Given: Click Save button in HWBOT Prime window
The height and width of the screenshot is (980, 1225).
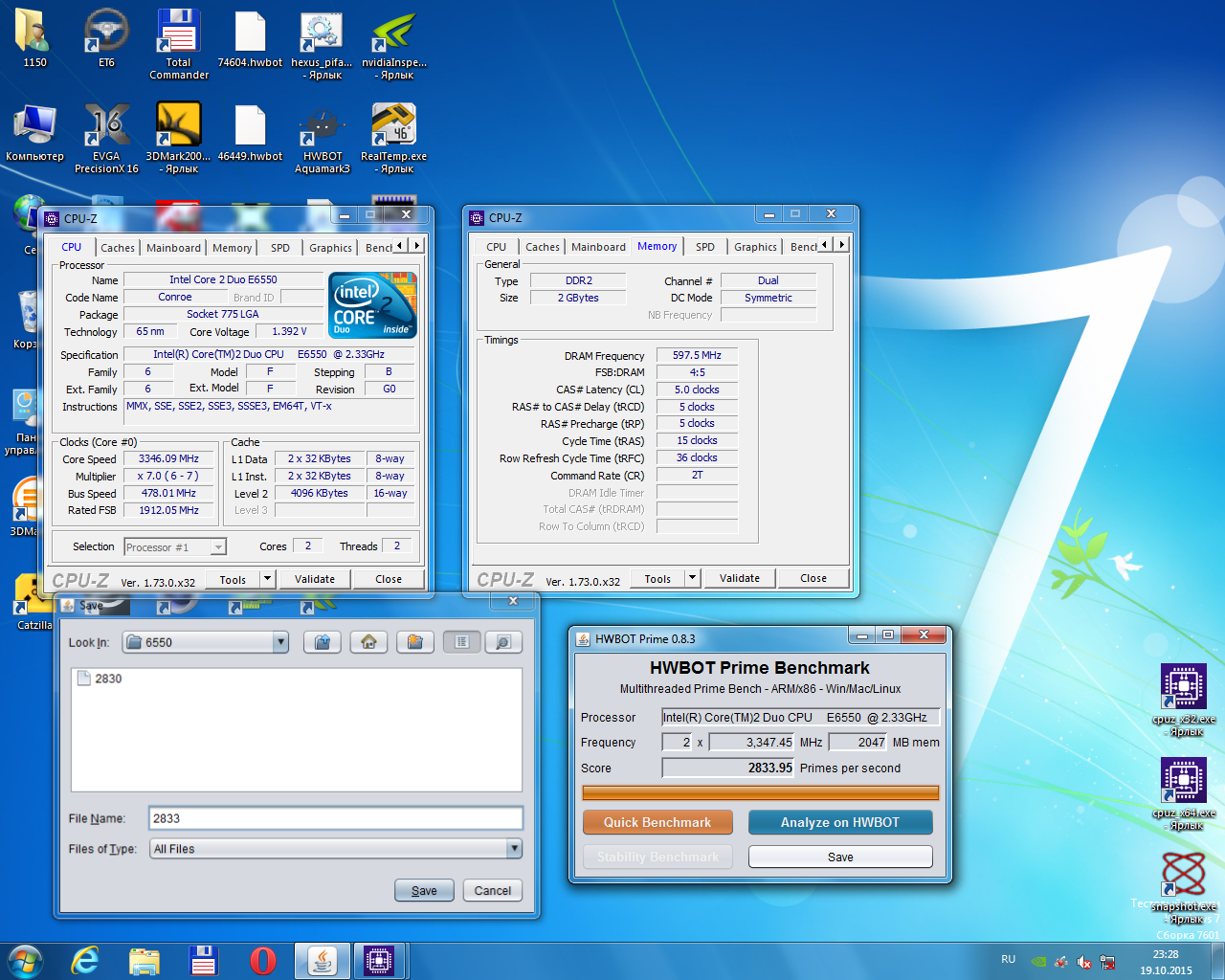Looking at the screenshot, I should [x=840, y=857].
